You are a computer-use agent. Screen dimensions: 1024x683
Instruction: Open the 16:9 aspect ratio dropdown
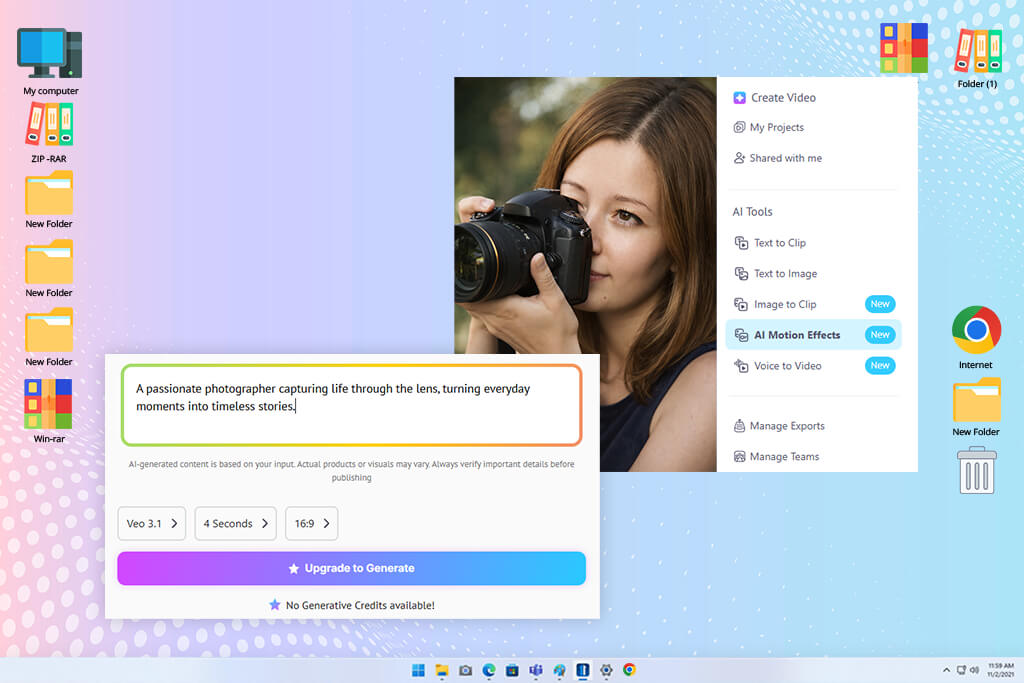312,524
